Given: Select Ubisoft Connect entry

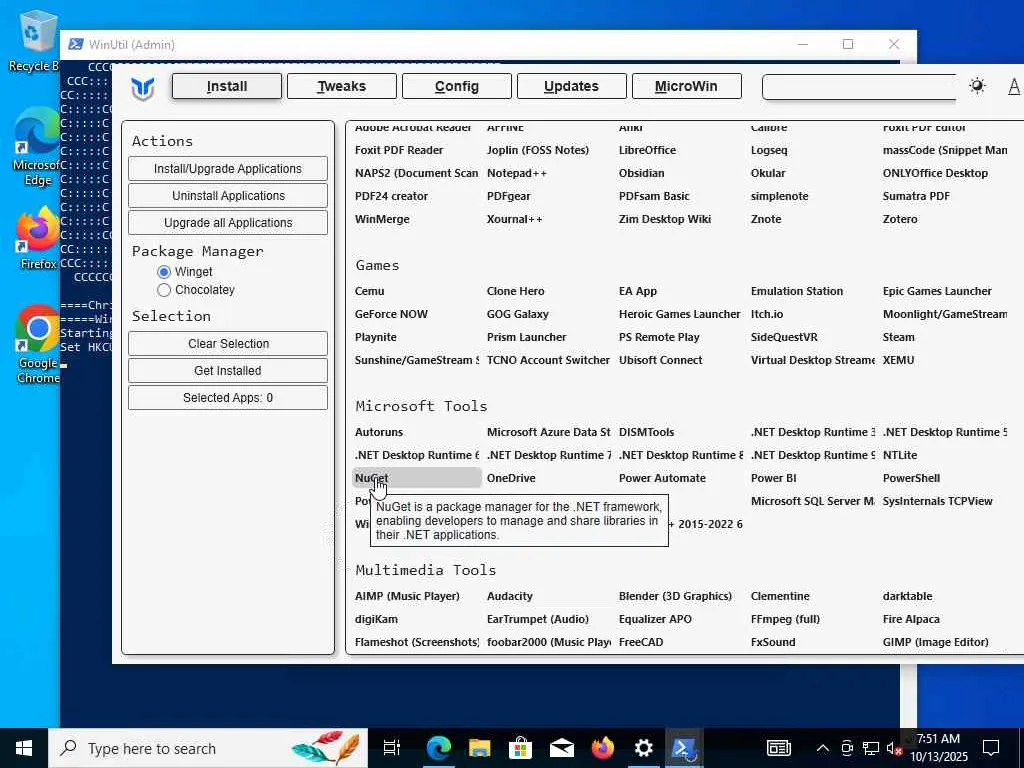Looking at the screenshot, I should point(660,360).
